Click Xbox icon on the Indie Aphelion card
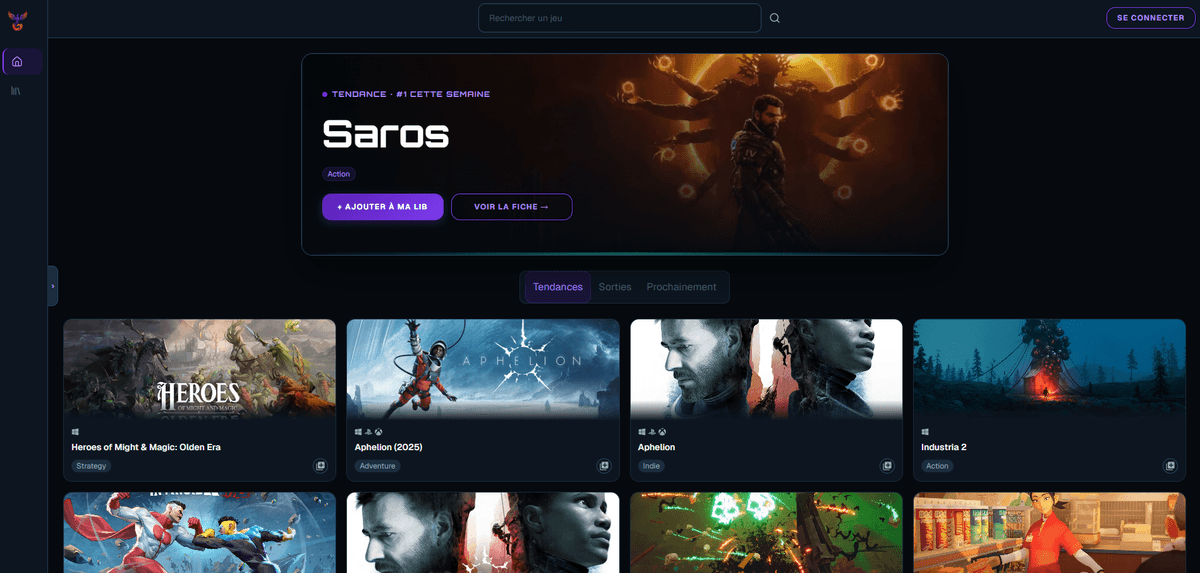Screen dimensions: 1200x573 pos(661,432)
